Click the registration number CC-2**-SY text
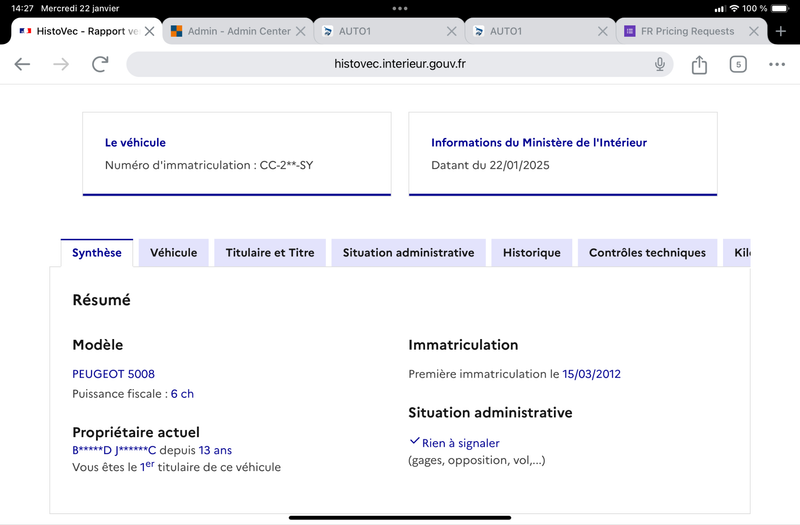The height and width of the screenshot is (525, 800). point(286,165)
